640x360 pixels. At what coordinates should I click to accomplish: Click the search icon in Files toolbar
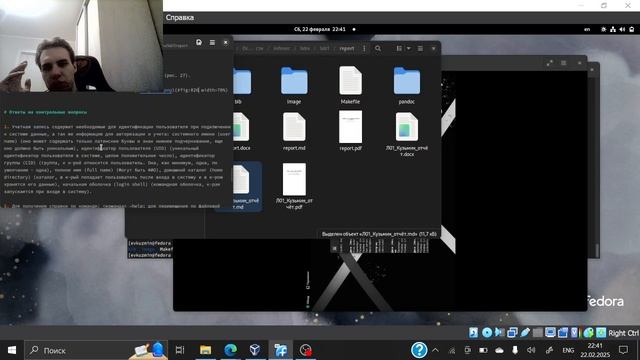click(378, 49)
